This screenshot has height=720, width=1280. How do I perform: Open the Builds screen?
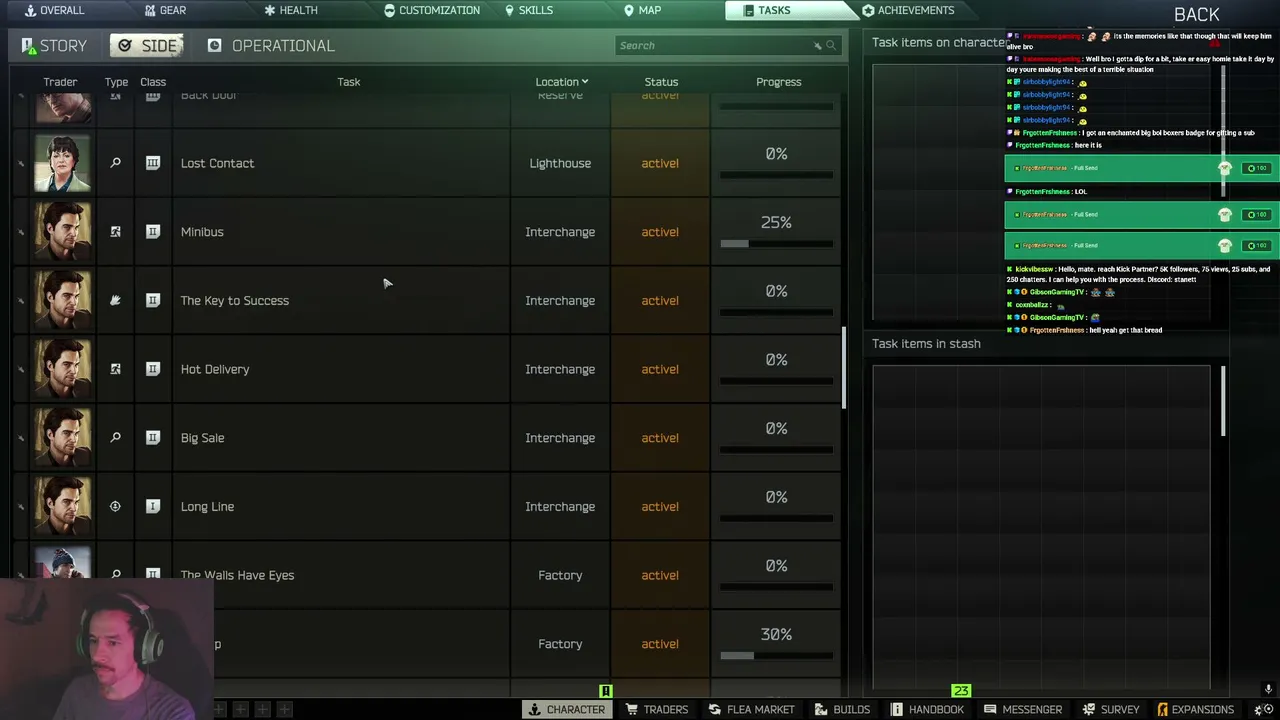(x=842, y=709)
